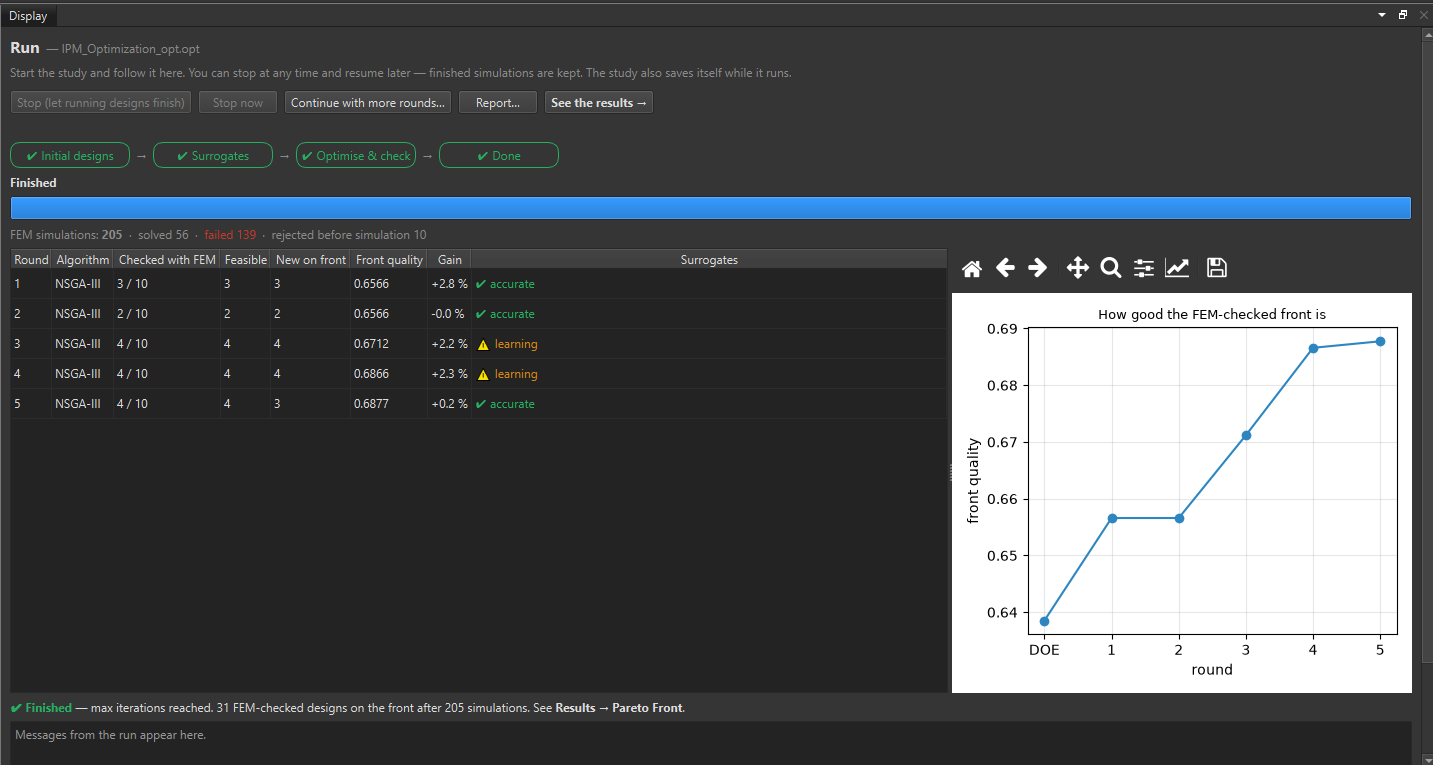Select the Done step pill
Viewport: 1433px width, 765px height.
click(x=499, y=156)
